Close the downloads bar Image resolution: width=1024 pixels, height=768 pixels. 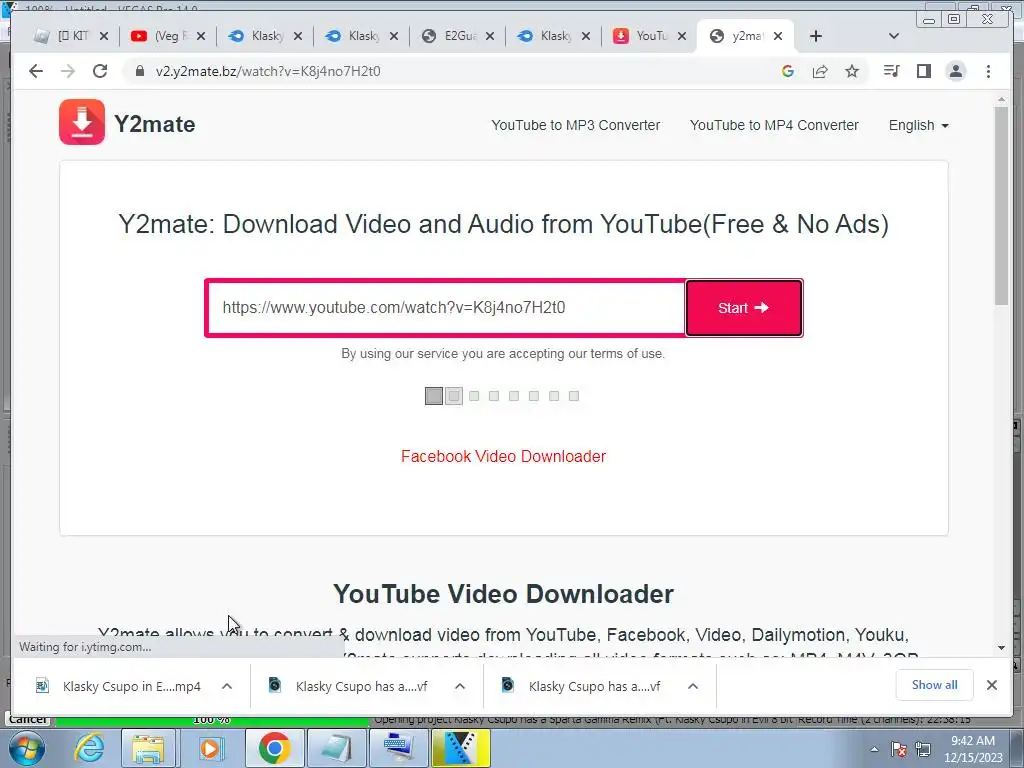click(x=991, y=685)
